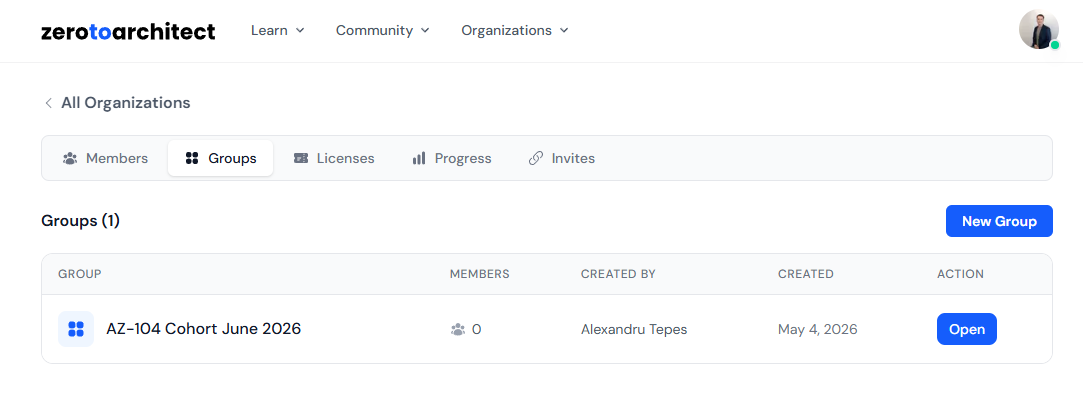Screen dimensions: 1083x393
Task: Open the zerotoarchitect logo home link
Action: point(128,31)
